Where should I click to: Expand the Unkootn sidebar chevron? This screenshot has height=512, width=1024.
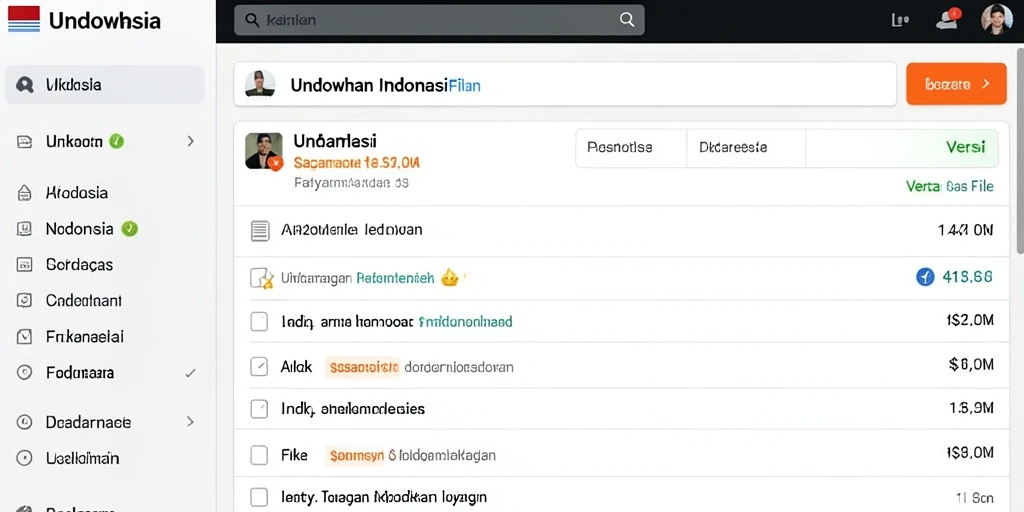point(191,140)
